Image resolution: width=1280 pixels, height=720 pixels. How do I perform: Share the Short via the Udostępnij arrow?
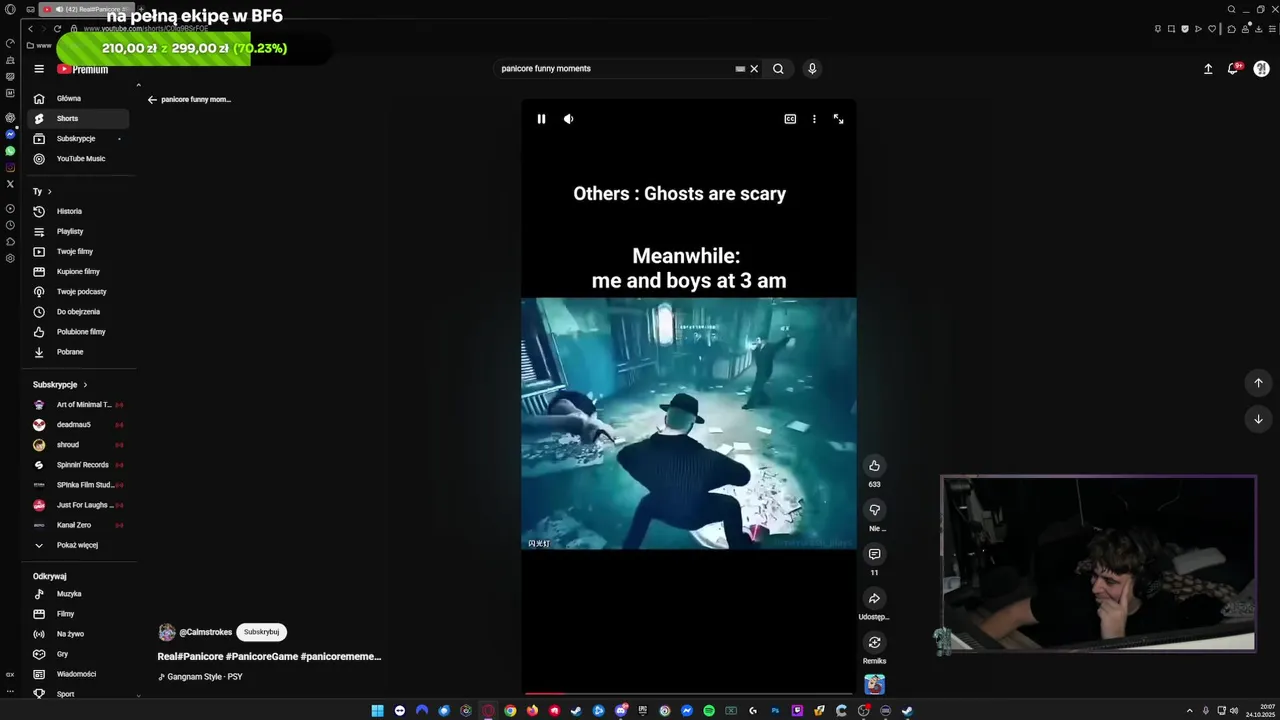(x=874, y=598)
